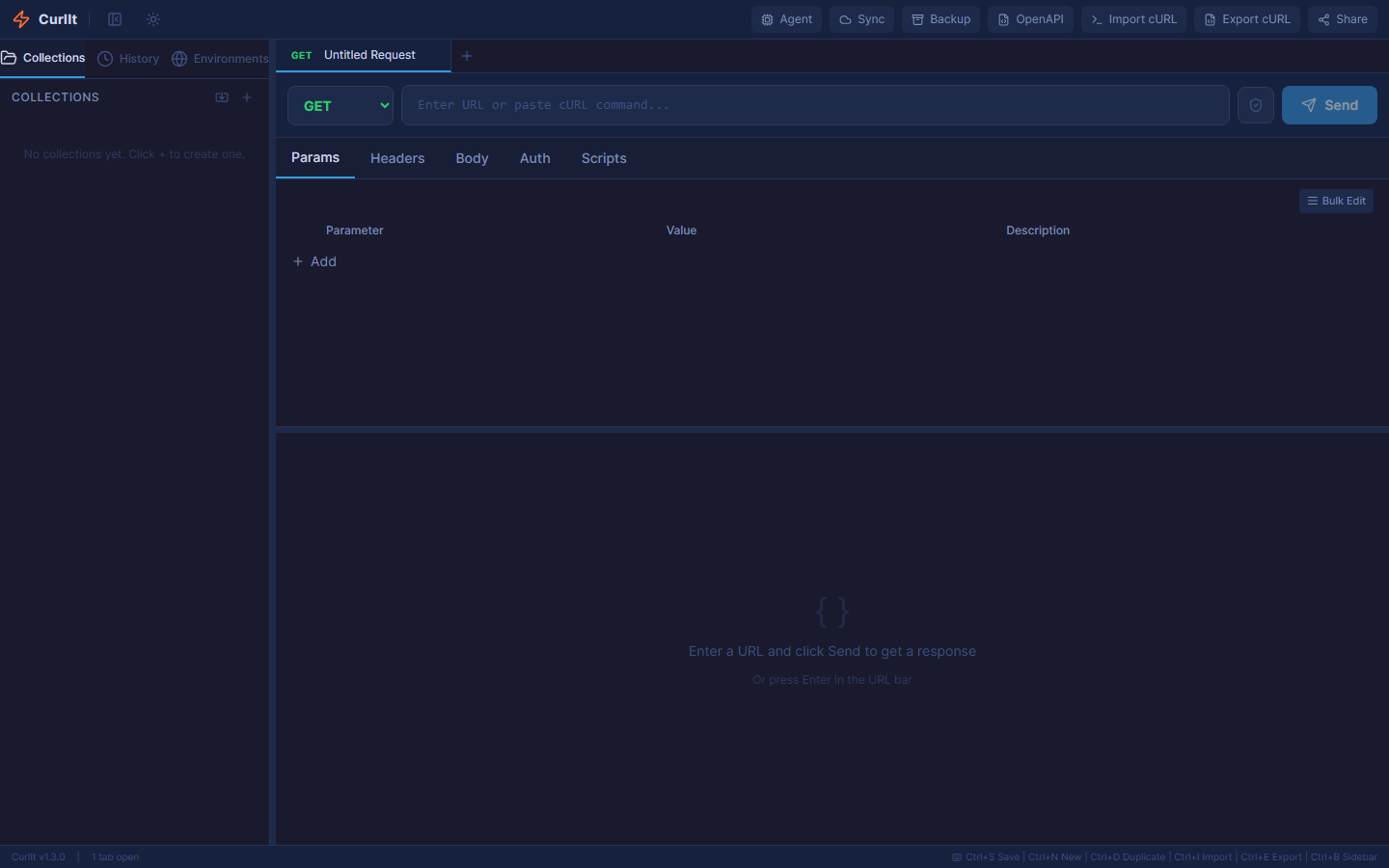Click the '1 tab open' status text

coord(115,857)
